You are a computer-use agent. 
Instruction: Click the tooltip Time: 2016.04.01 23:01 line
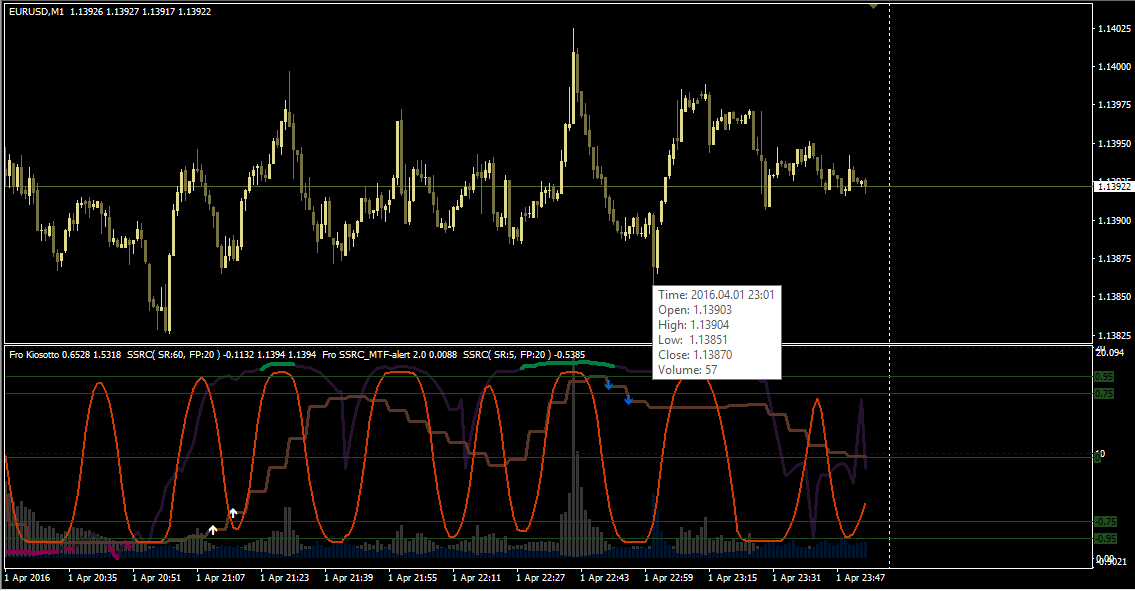tap(716, 295)
